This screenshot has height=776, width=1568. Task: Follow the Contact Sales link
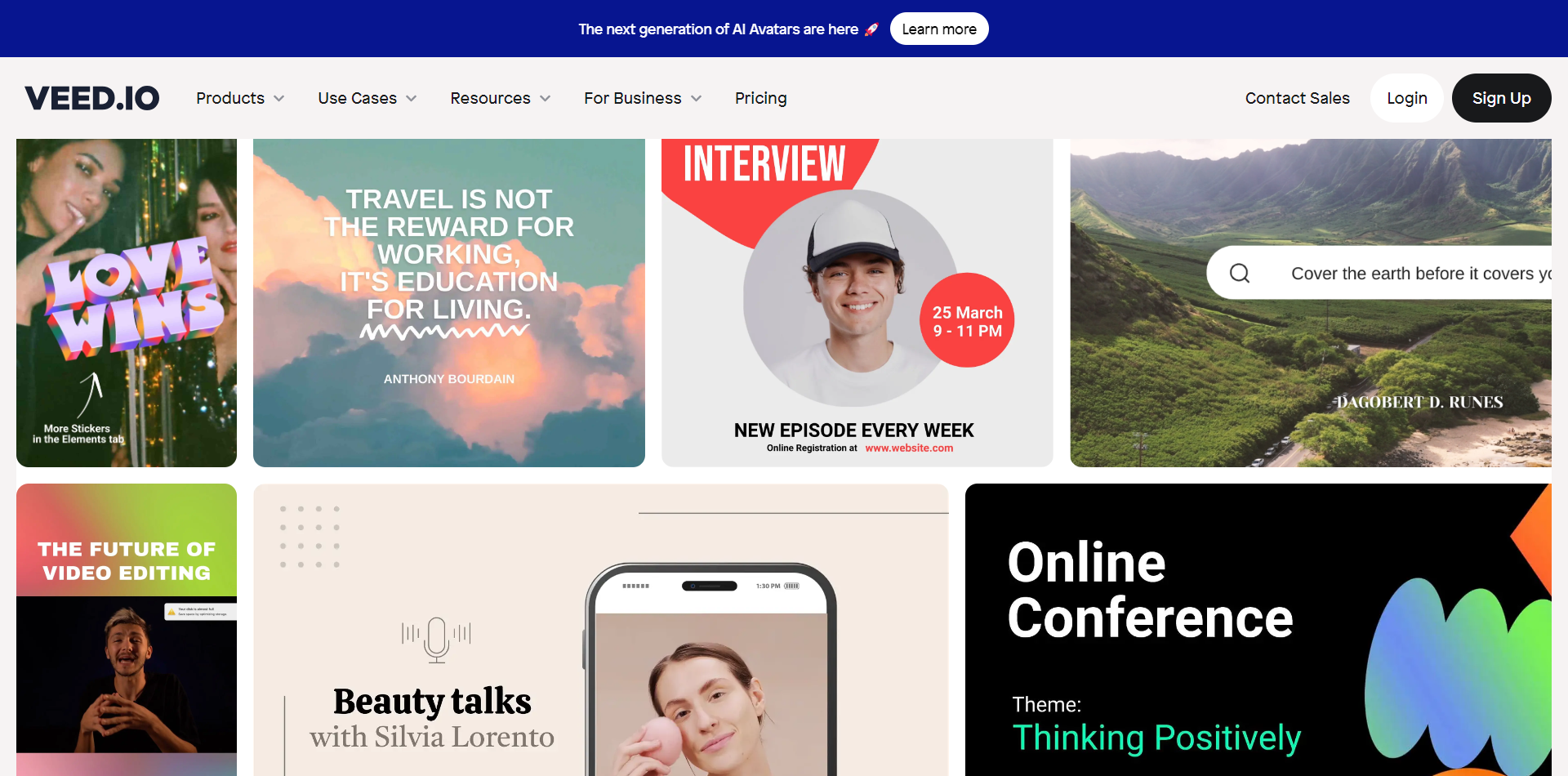tap(1297, 98)
